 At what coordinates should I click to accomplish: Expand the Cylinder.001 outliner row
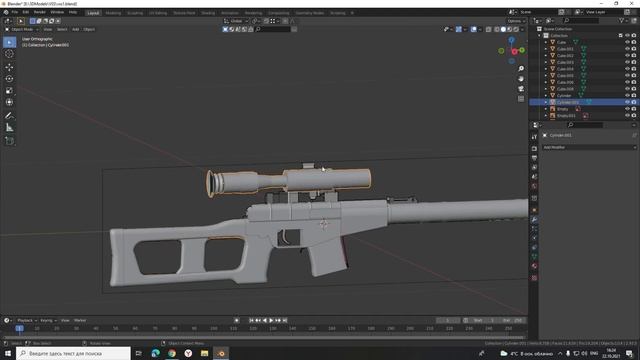(x=546, y=102)
